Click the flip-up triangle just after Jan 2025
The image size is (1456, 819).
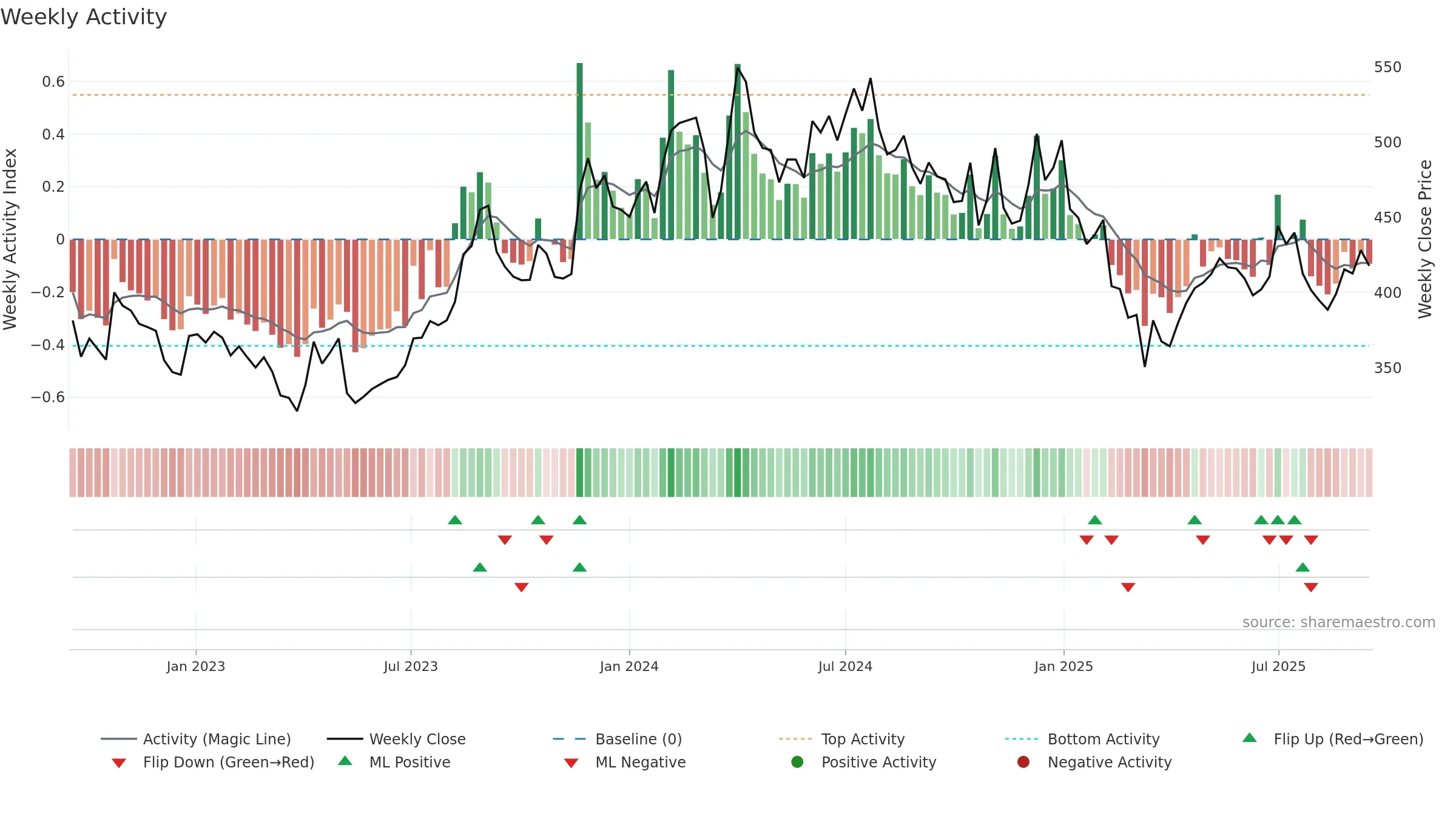pyautogui.click(x=1095, y=519)
